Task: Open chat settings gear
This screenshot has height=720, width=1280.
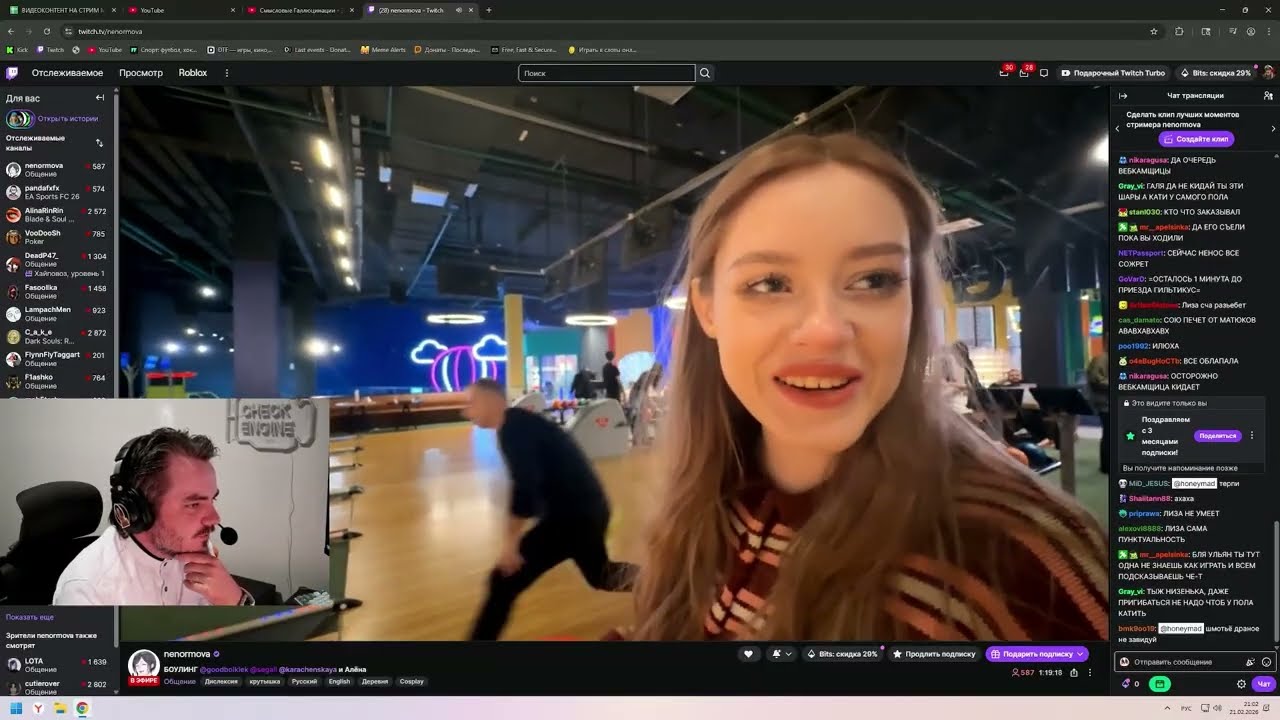Action: coord(1241,684)
